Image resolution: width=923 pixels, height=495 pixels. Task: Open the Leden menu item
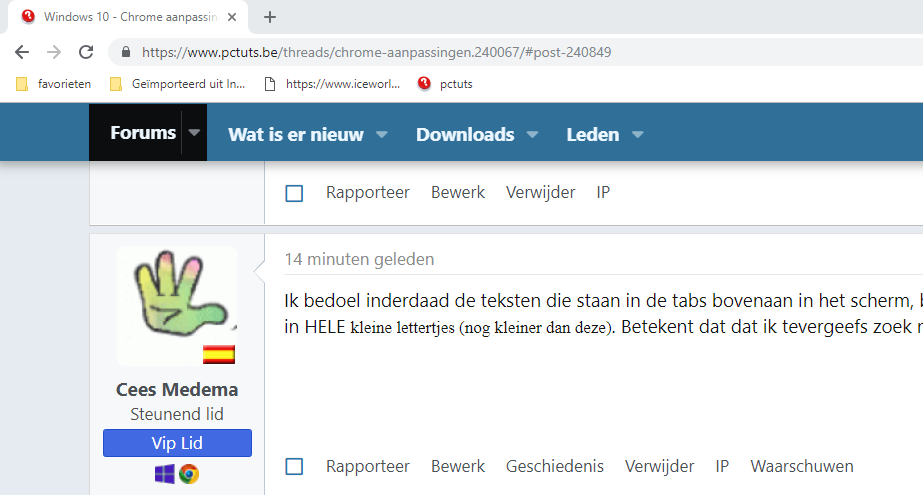(x=592, y=135)
